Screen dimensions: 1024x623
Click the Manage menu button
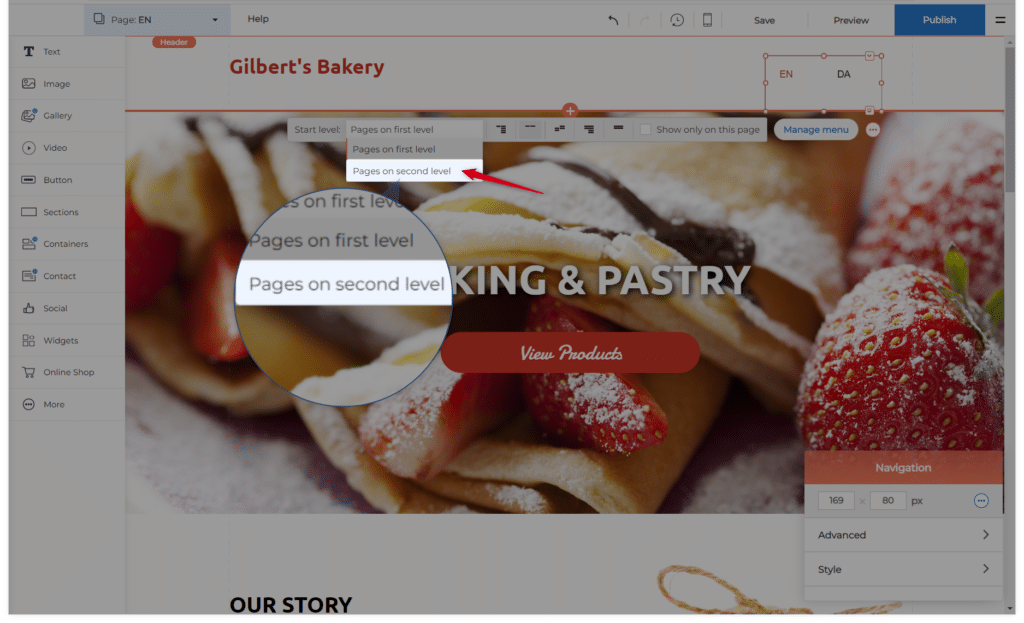coord(816,129)
